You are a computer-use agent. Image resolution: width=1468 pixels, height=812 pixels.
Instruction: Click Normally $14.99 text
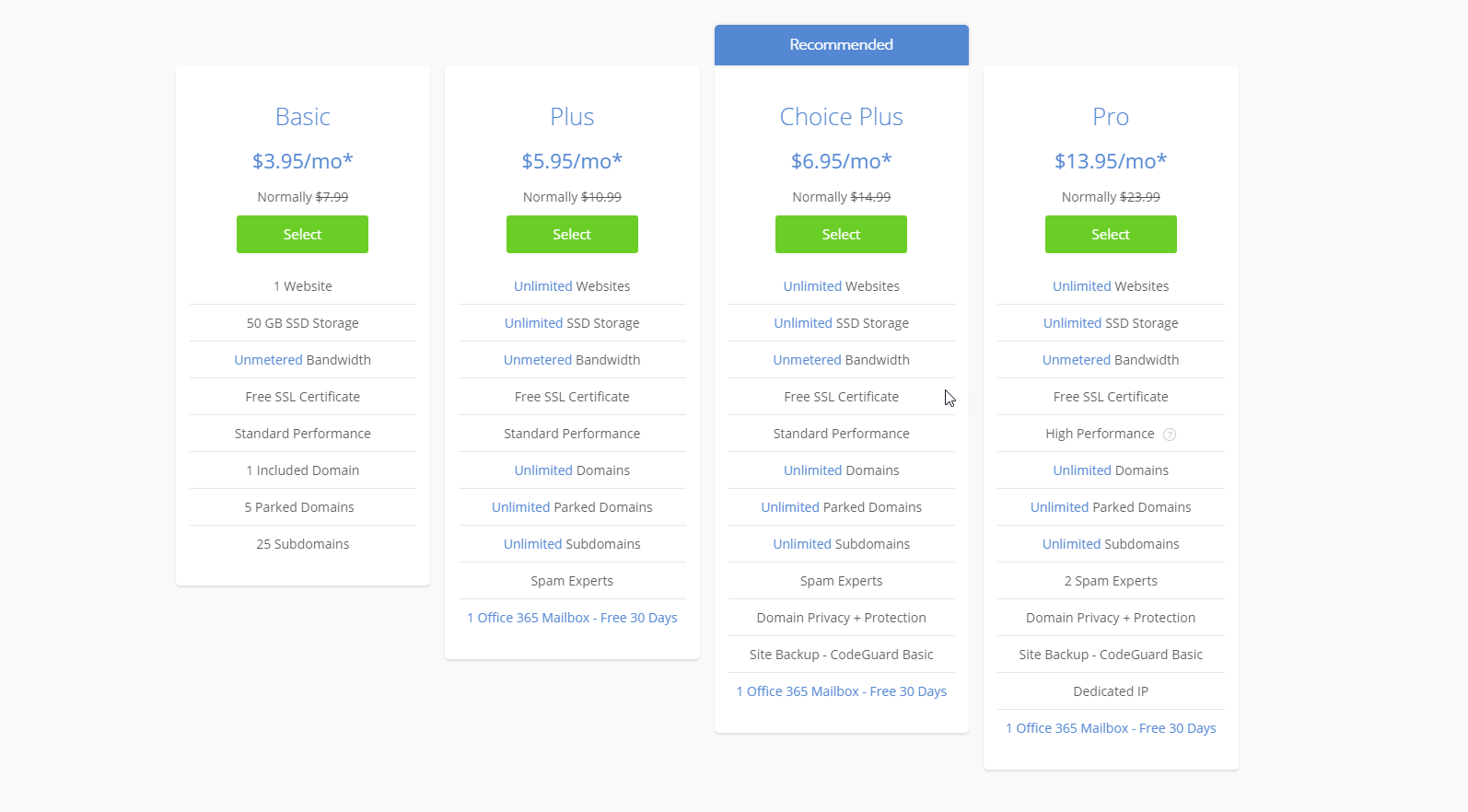[x=841, y=197]
